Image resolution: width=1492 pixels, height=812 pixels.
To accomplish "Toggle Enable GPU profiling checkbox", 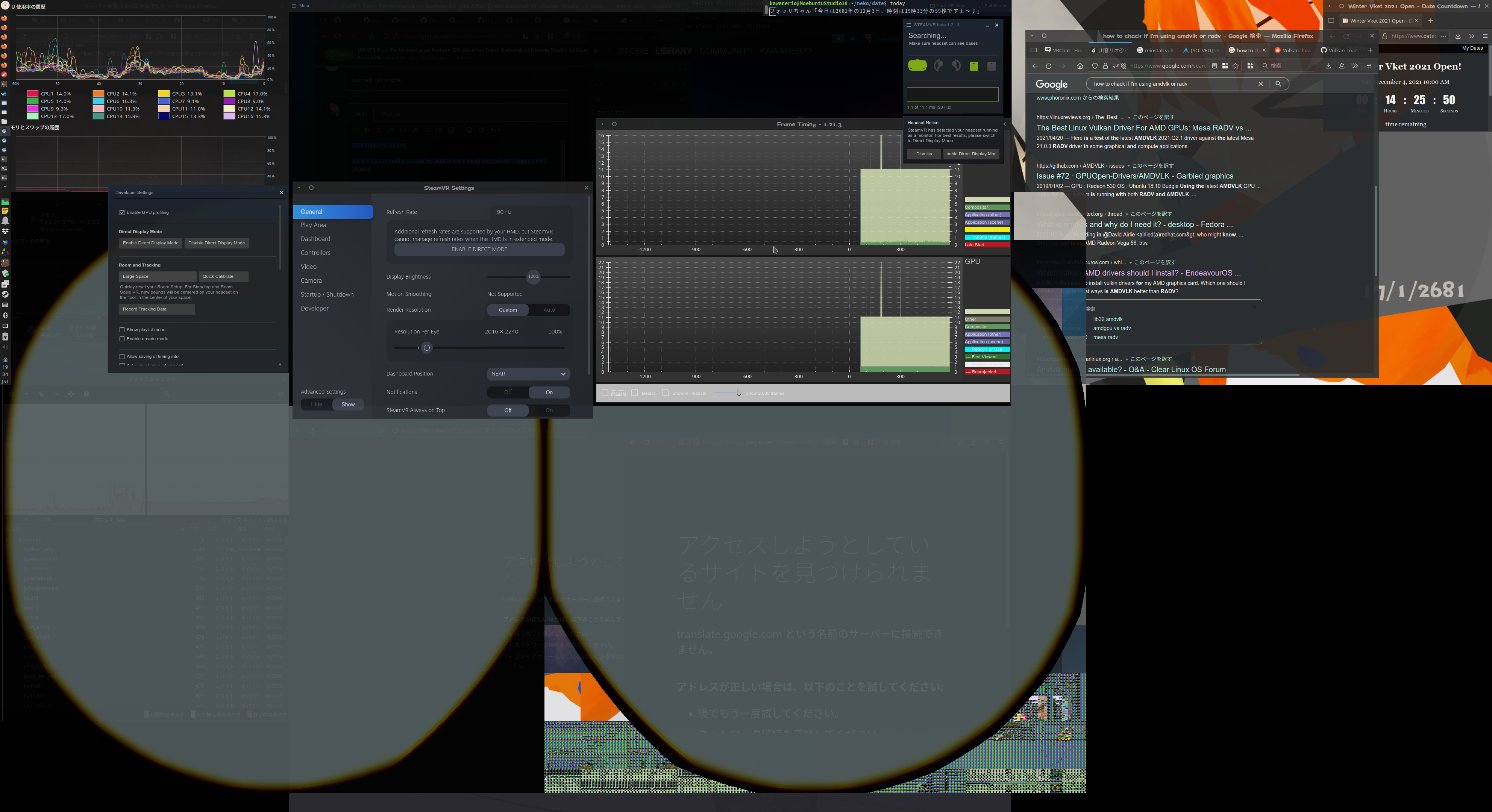I will (x=122, y=212).
